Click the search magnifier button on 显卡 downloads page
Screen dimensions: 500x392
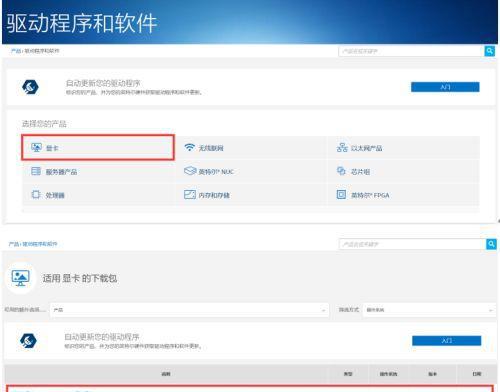(491, 244)
